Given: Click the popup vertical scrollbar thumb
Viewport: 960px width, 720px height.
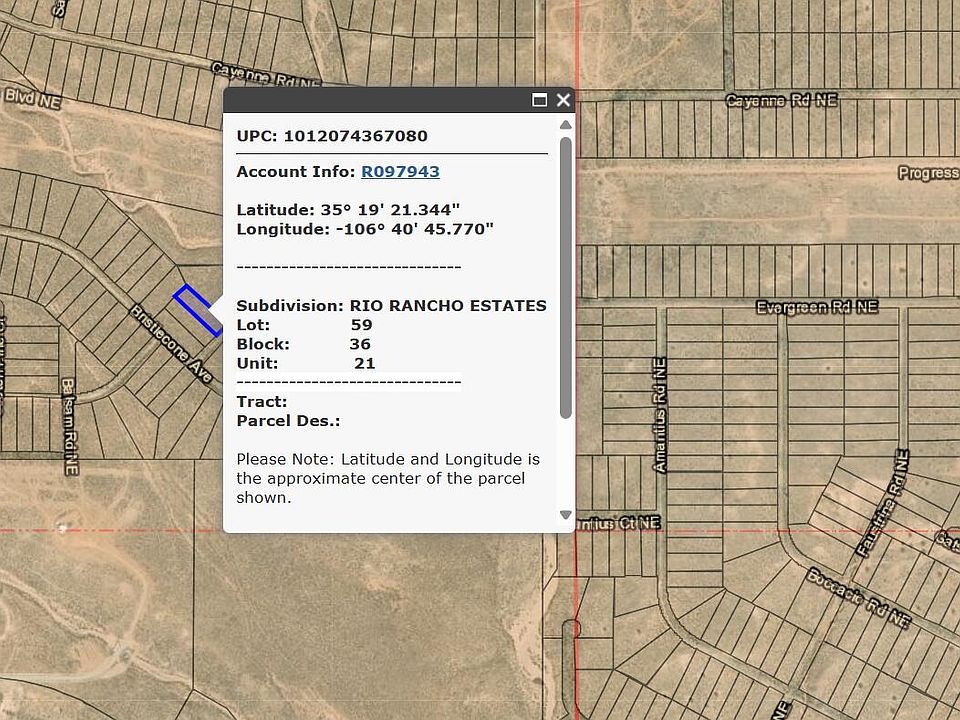Looking at the screenshot, I should click(x=566, y=278).
